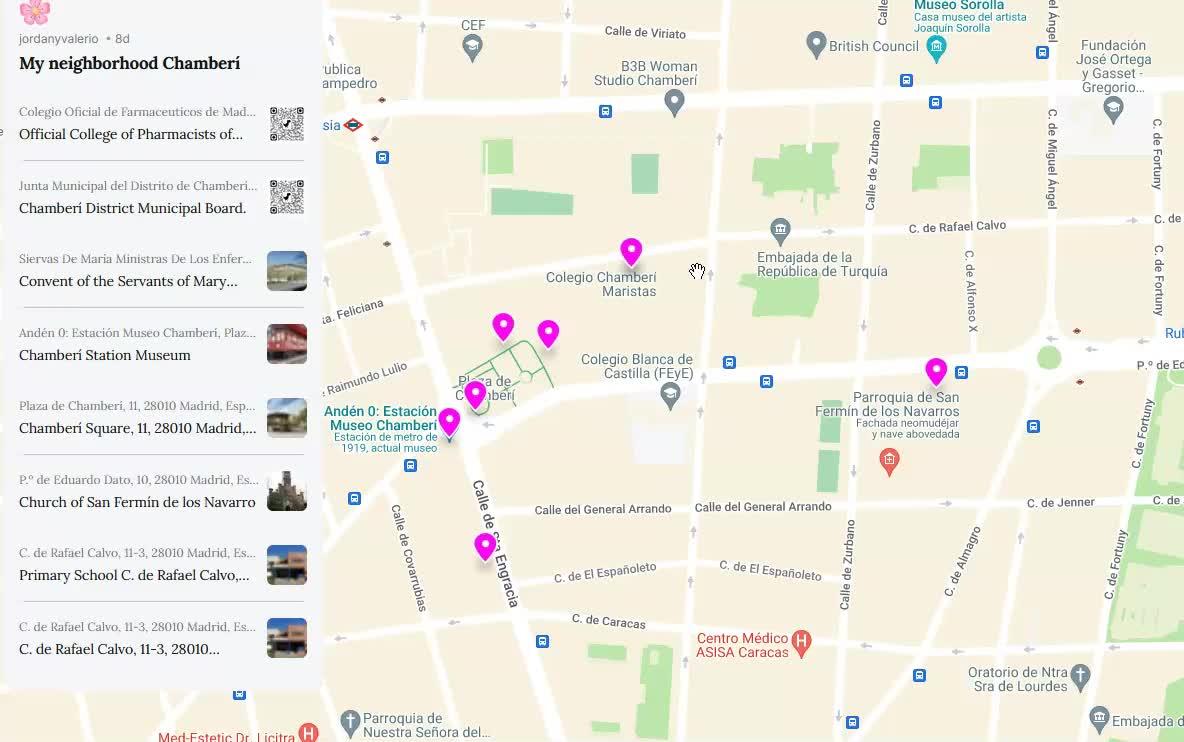1184x742 pixels.
Task: Click the pink flower profile avatar
Action: pos(35,11)
